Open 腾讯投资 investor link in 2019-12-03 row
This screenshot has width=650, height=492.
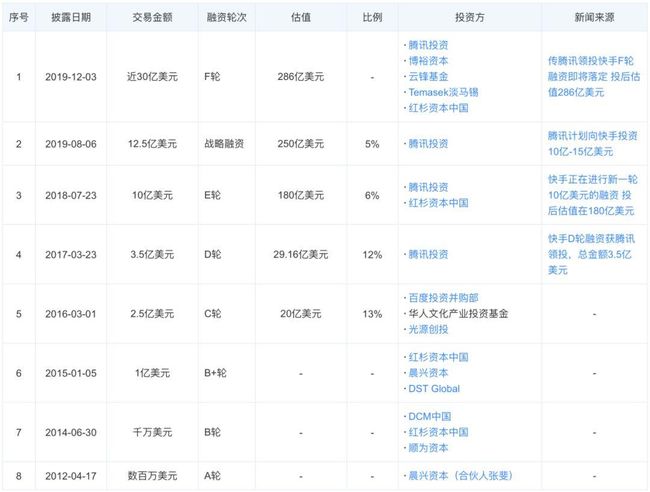point(428,45)
